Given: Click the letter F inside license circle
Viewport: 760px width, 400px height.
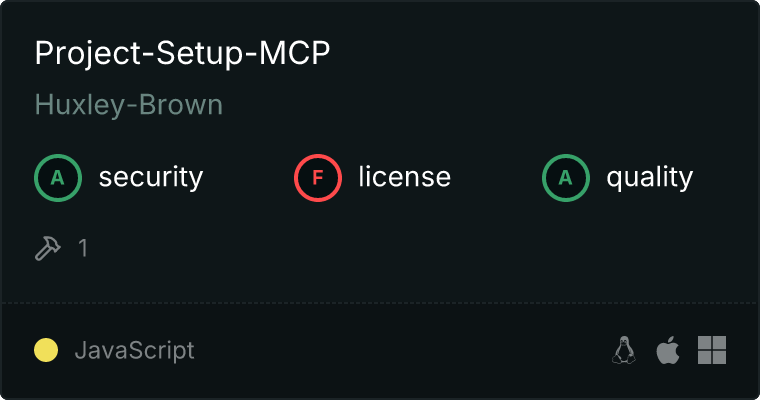Looking at the screenshot, I should pyautogui.click(x=317, y=178).
